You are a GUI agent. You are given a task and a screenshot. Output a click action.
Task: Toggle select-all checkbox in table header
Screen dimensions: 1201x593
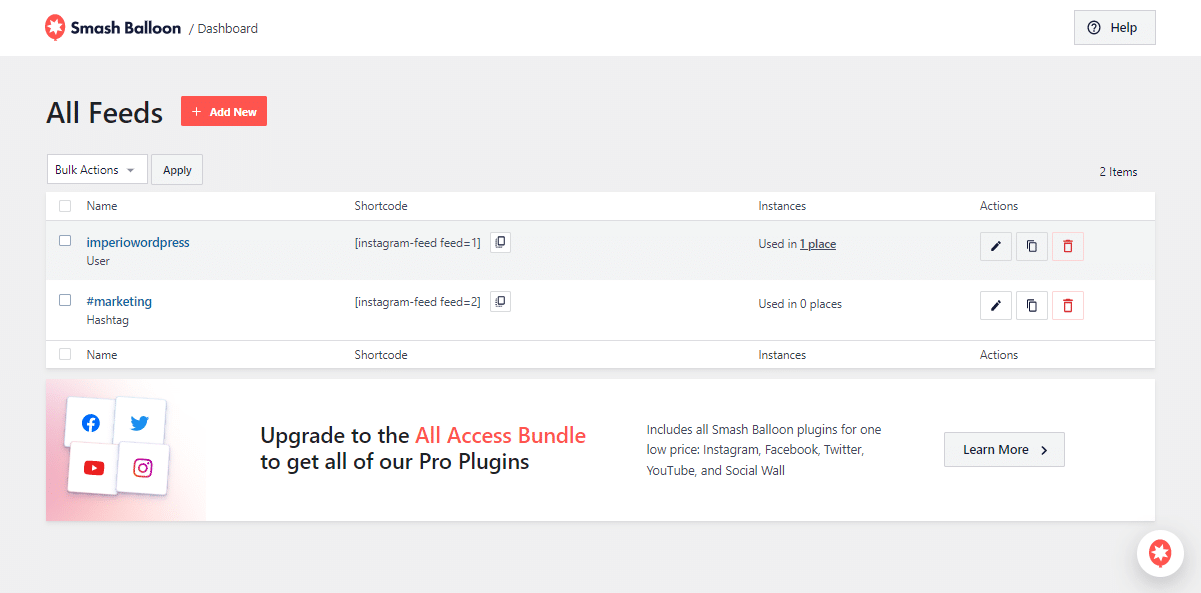(x=65, y=206)
